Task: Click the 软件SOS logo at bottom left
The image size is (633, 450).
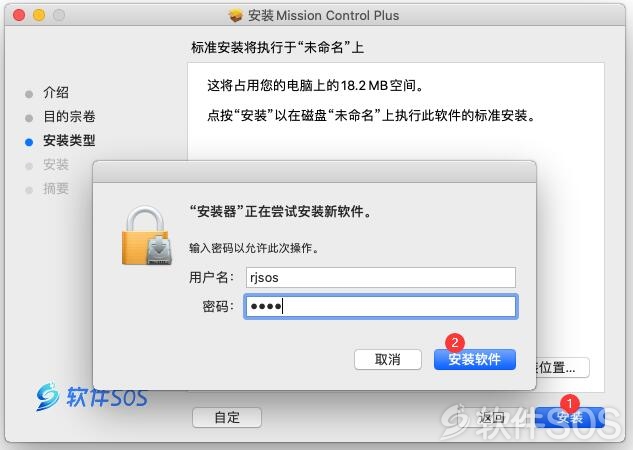Action: 91,396
